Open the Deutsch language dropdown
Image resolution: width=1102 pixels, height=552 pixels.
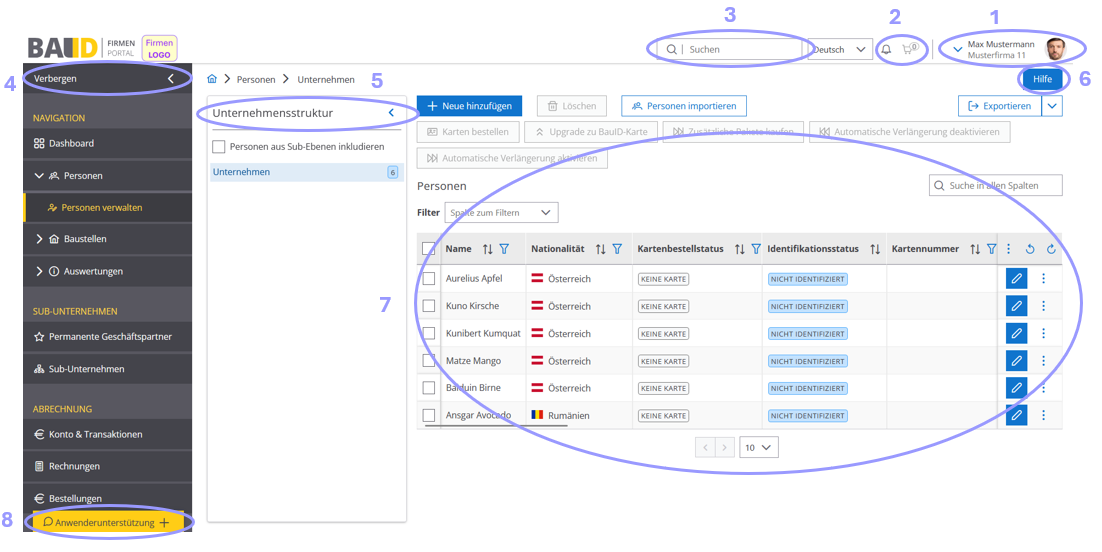(840, 49)
